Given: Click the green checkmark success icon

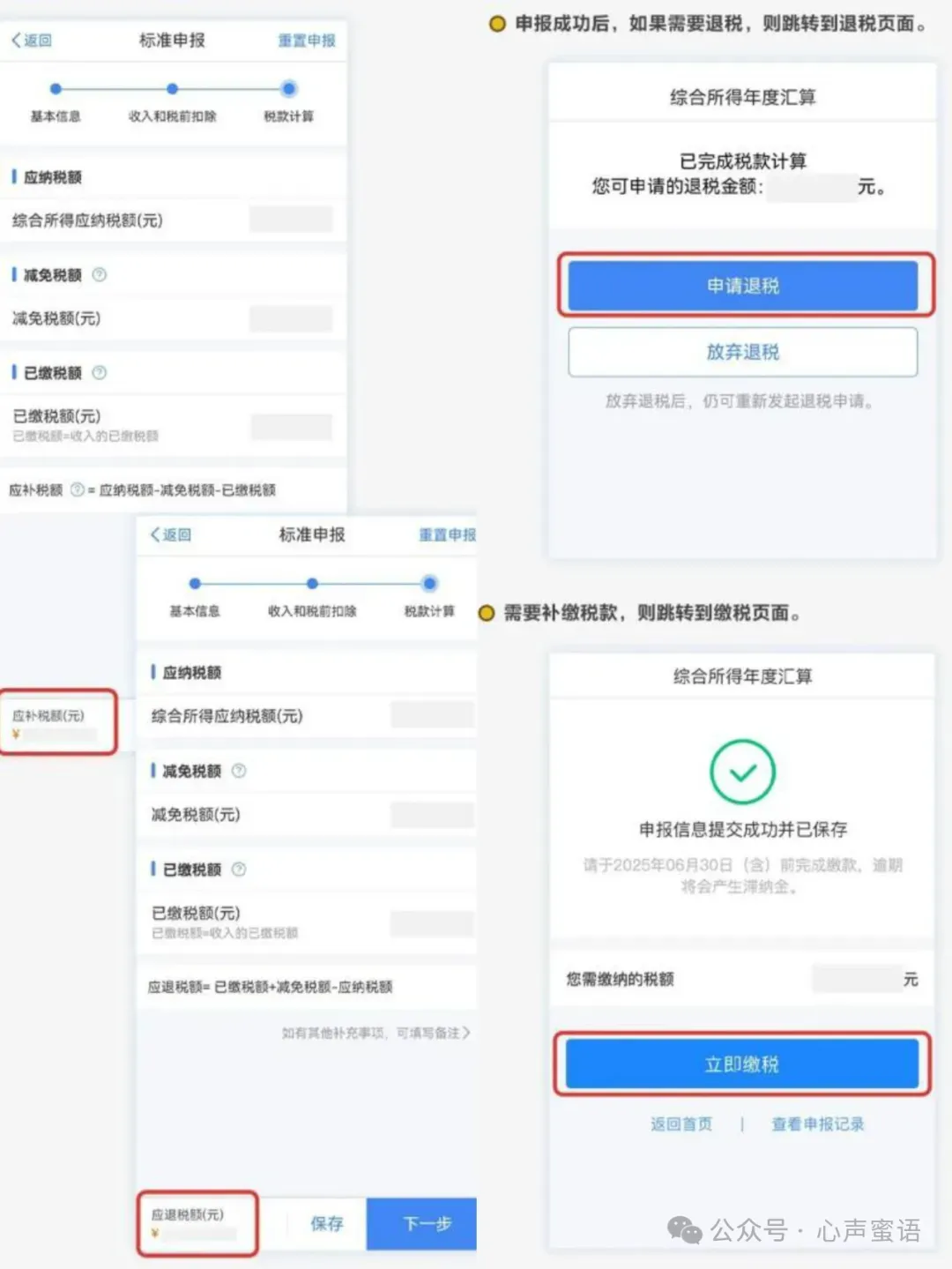Looking at the screenshot, I should (743, 772).
